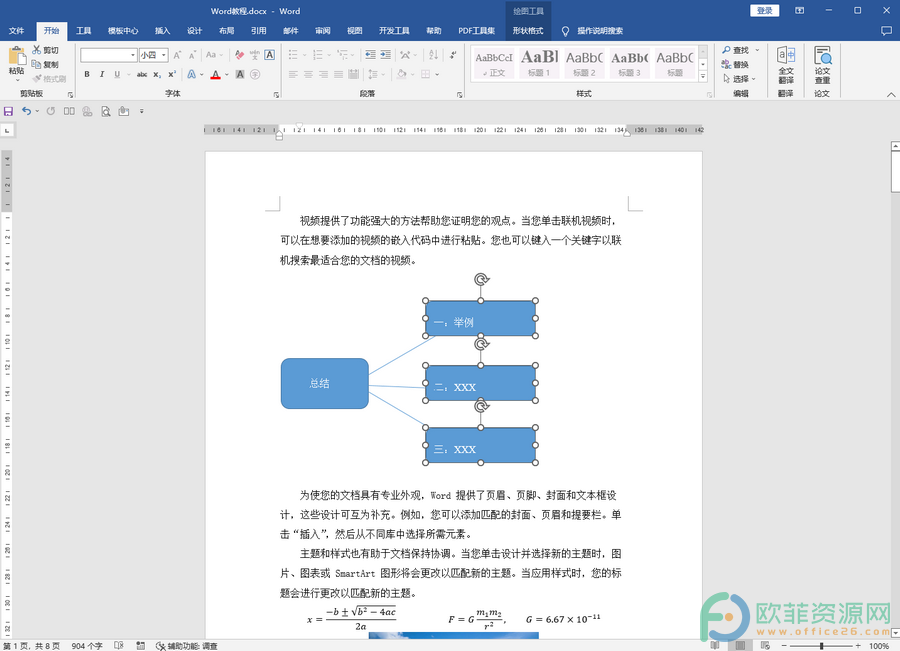
Task: Click paper check (论文查重) button
Action: [822, 65]
